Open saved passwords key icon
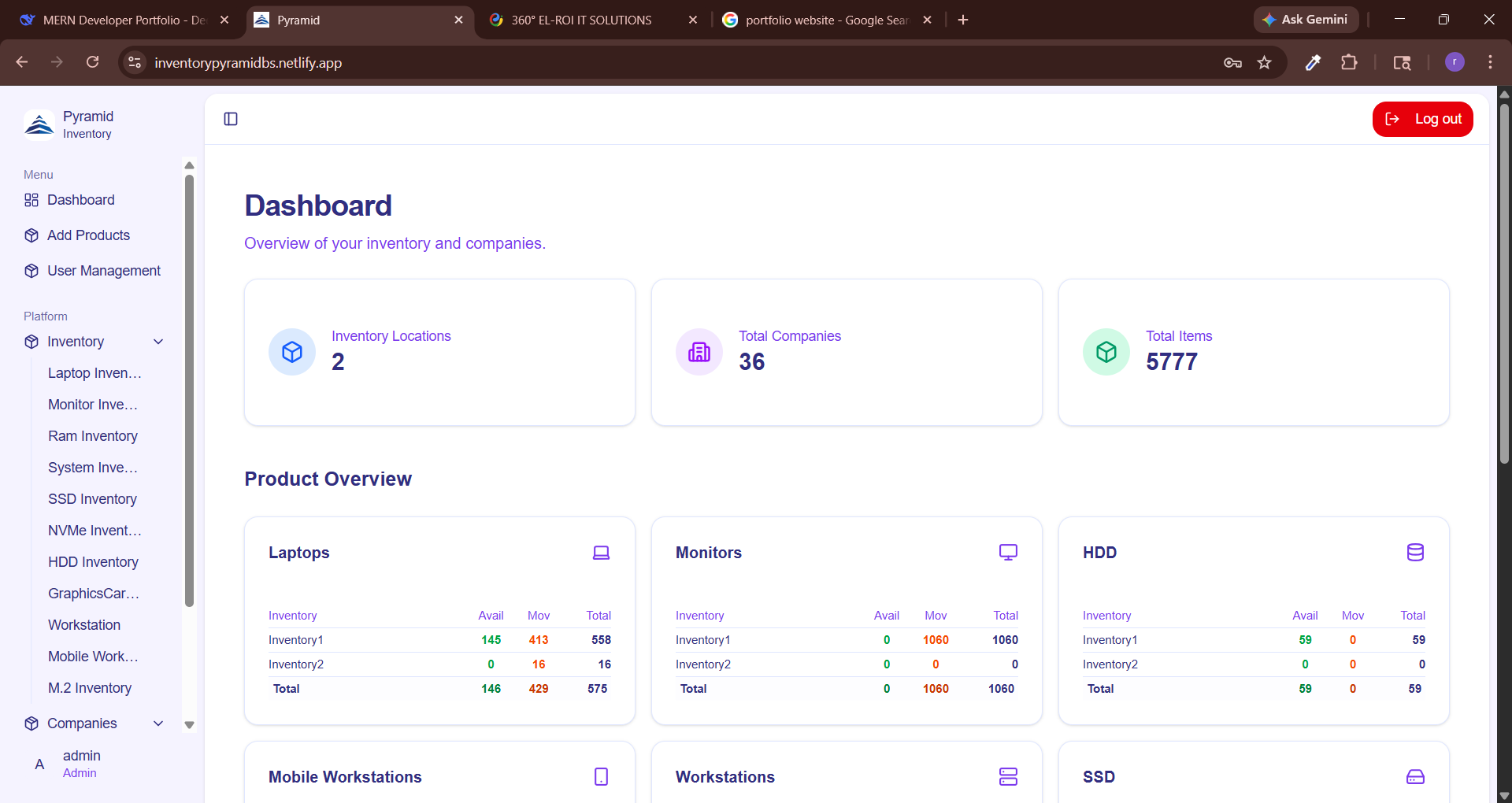This screenshot has width=1512, height=803. [1232, 63]
